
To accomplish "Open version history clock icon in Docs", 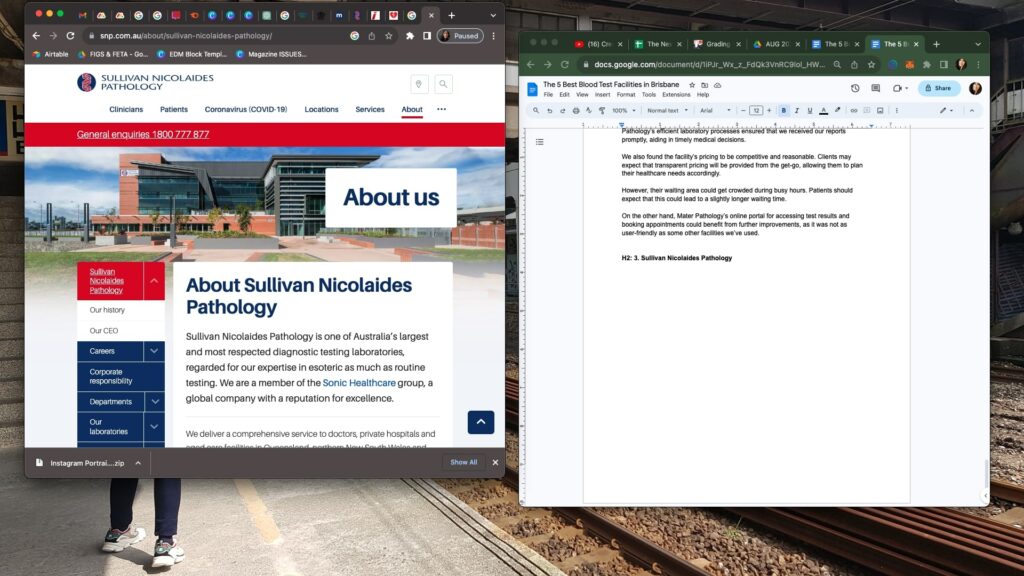I will [x=855, y=88].
